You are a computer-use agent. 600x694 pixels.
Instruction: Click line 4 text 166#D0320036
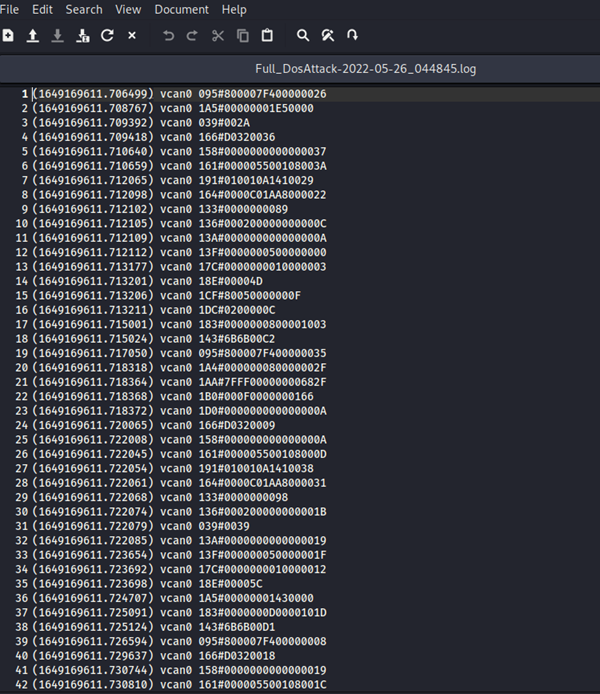[x=237, y=137]
